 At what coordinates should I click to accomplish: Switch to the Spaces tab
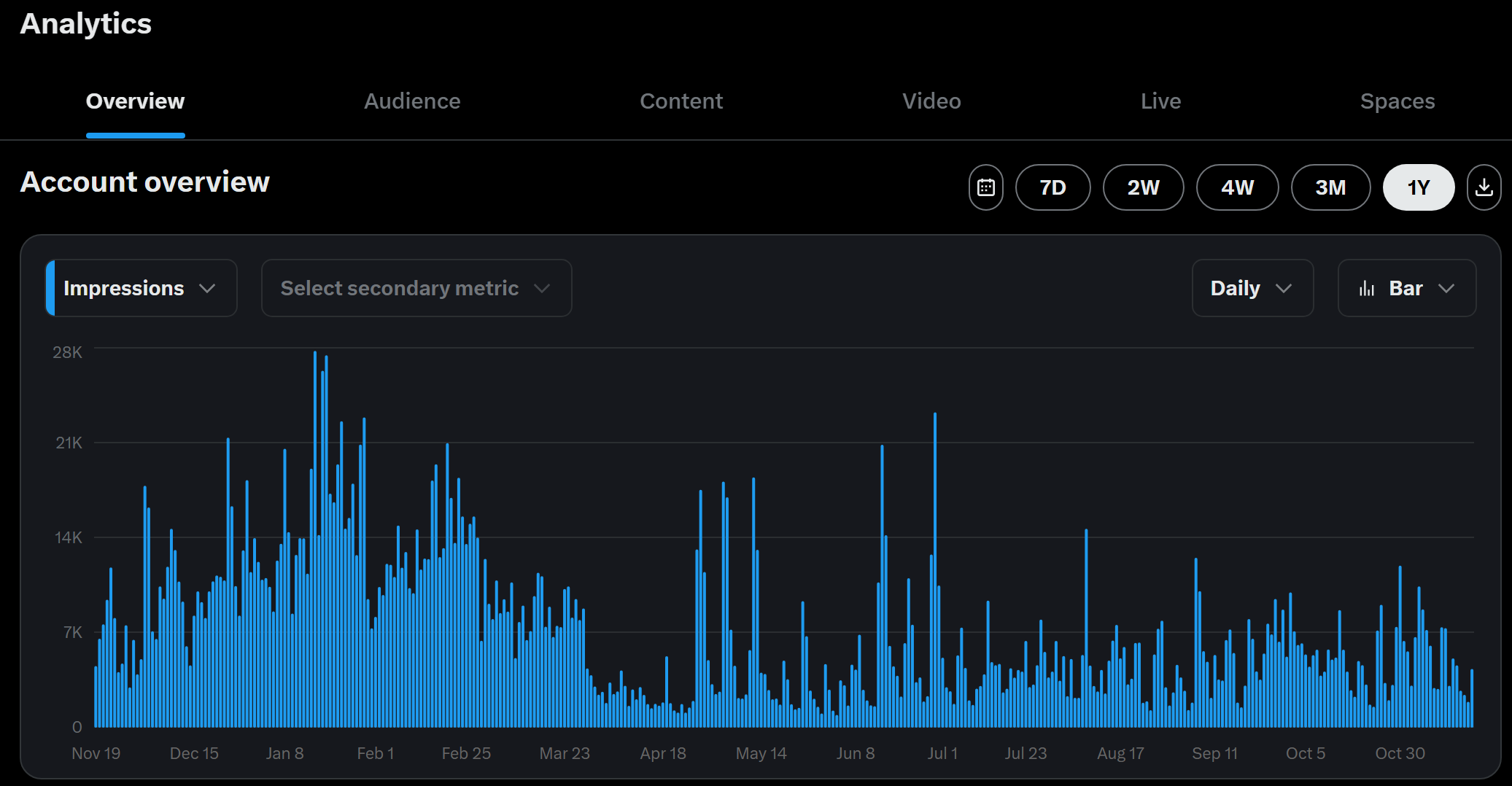click(x=1397, y=101)
